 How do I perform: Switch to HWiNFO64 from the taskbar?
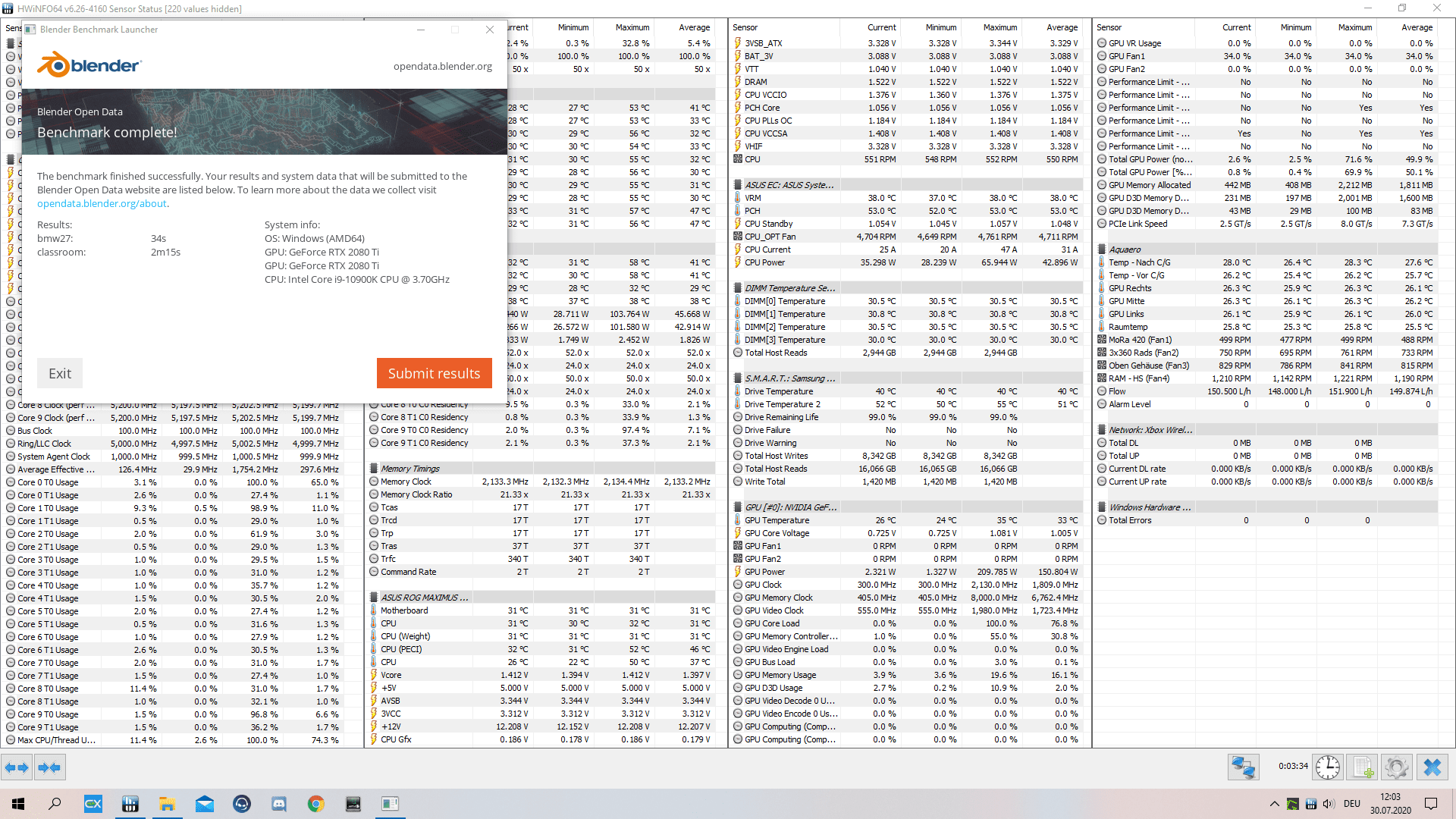tap(130, 804)
